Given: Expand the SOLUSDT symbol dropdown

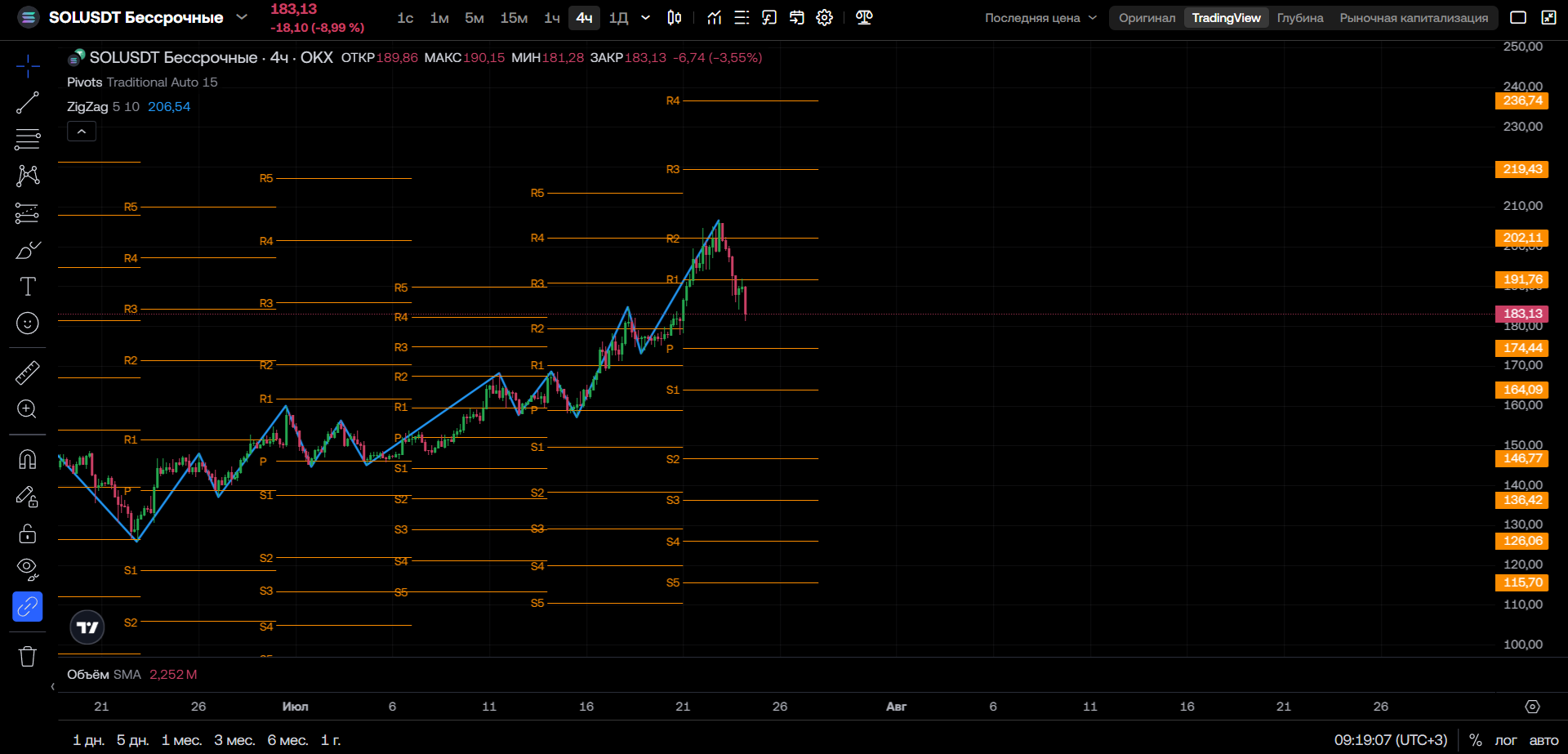Looking at the screenshot, I should coord(242,17).
